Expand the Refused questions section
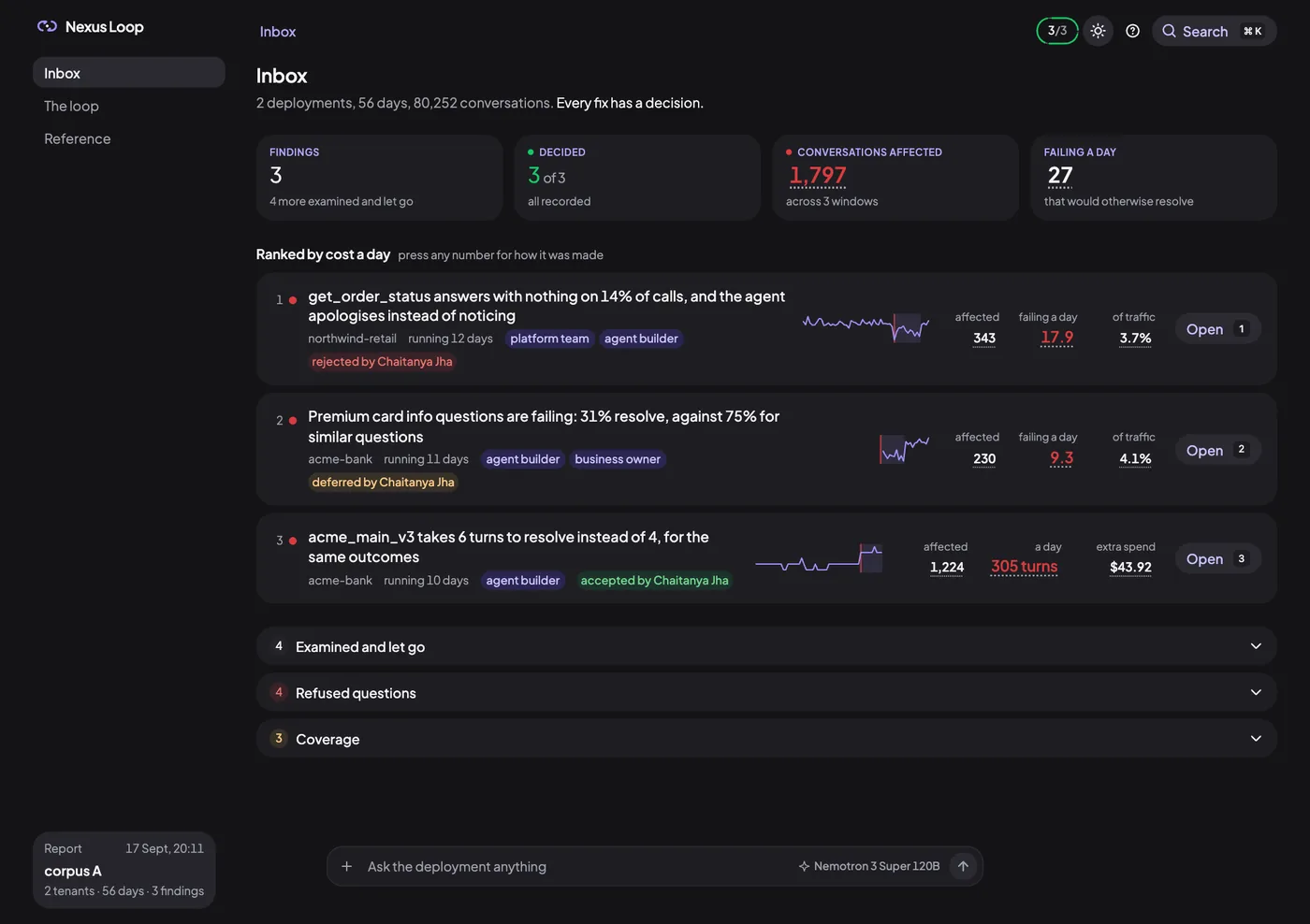This screenshot has width=1310, height=924. point(766,692)
